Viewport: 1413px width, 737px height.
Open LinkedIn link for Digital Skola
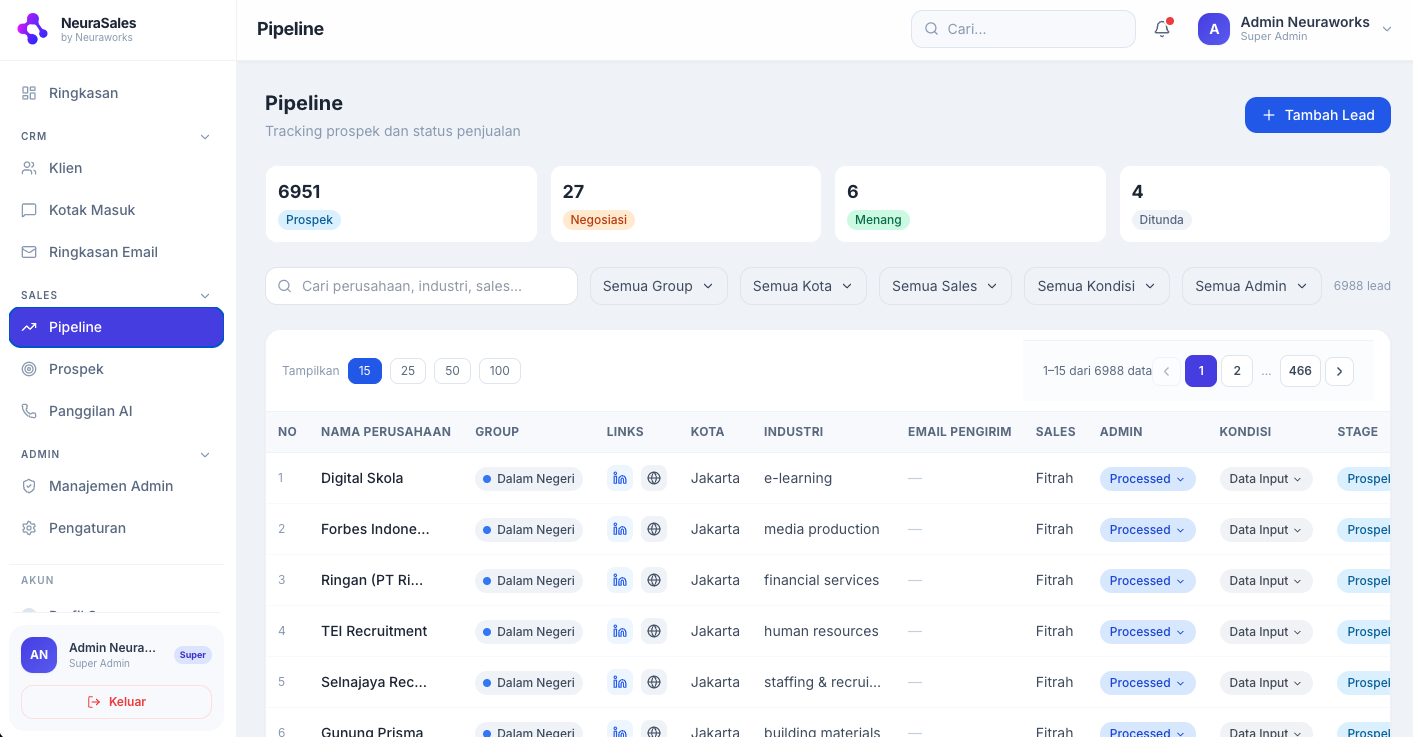click(x=620, y=478)
